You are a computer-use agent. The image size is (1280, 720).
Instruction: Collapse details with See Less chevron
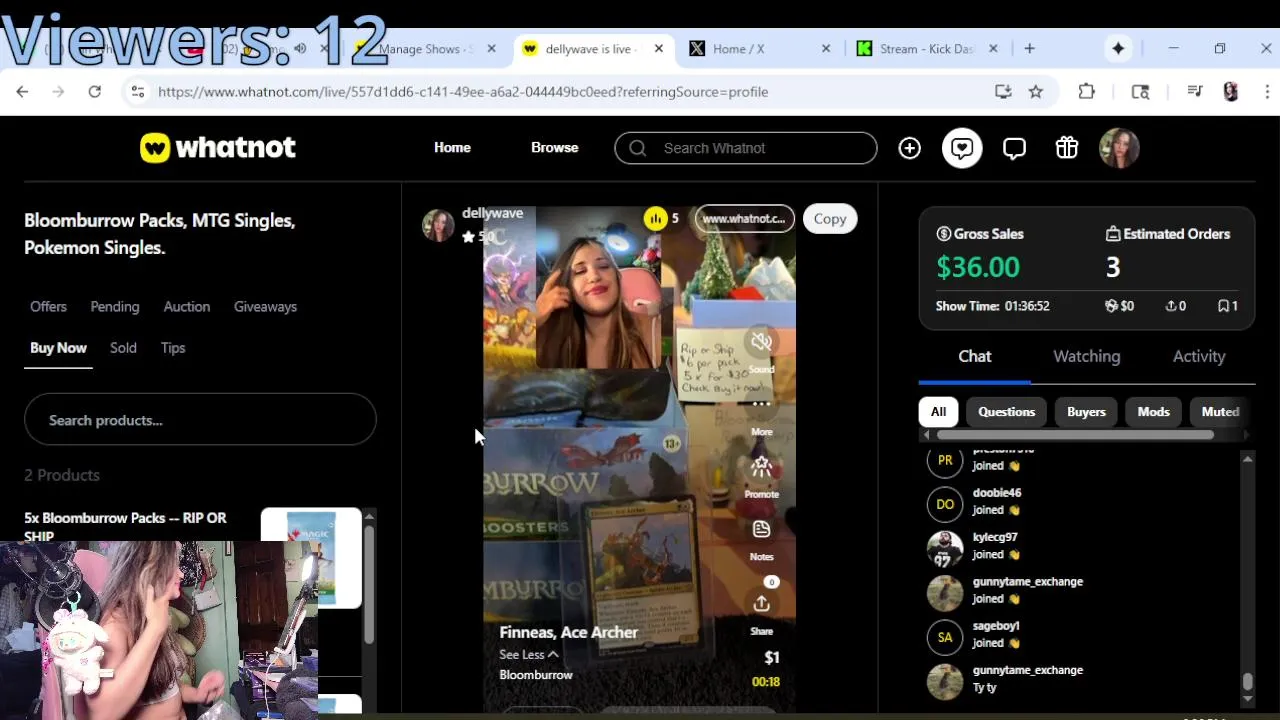click(x=553, y=655)
